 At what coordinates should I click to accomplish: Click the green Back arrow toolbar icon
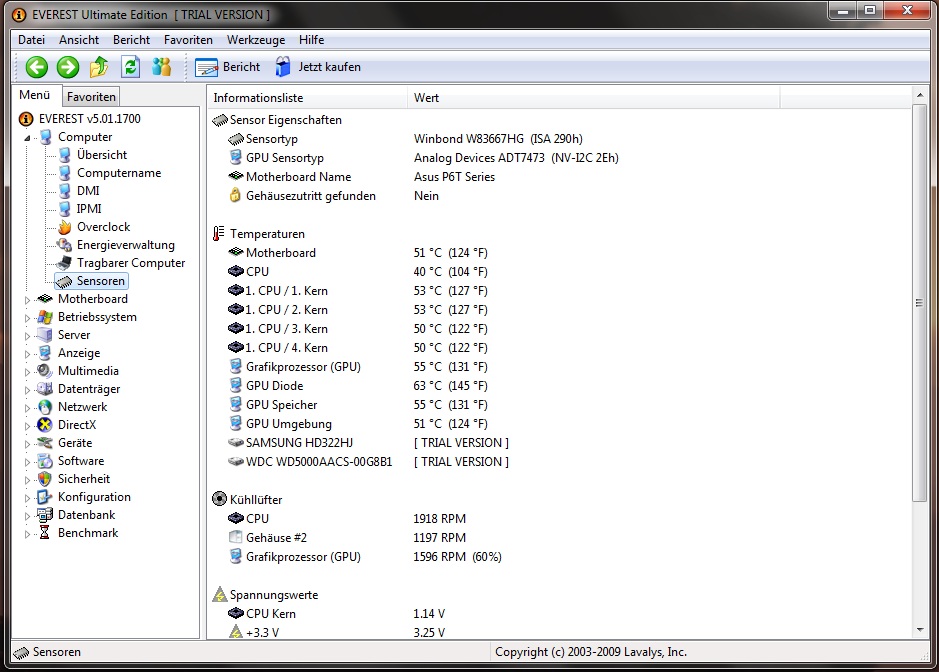click(x=37, y=67)
